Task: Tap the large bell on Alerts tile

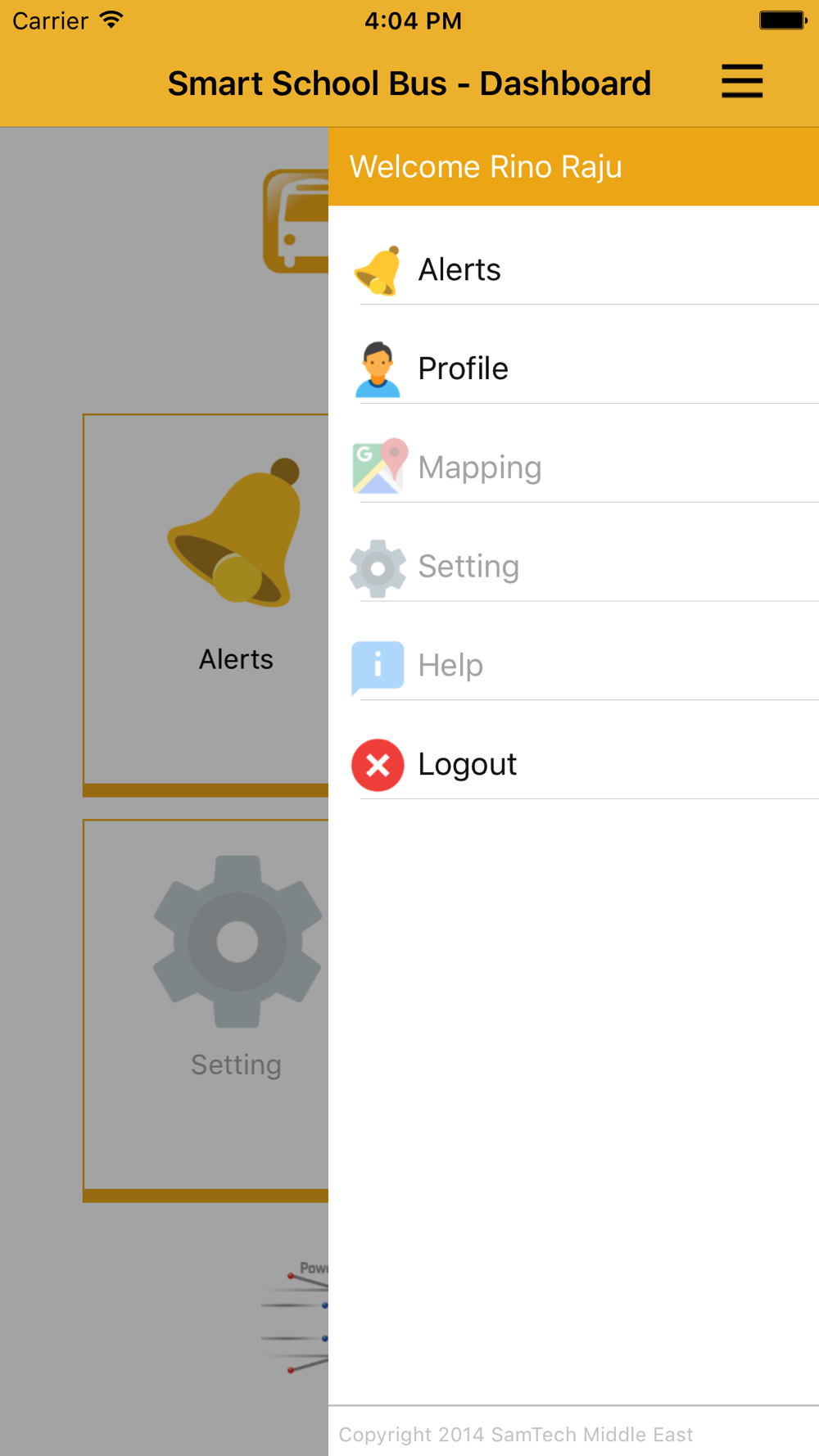Action: tap(235, 532)
